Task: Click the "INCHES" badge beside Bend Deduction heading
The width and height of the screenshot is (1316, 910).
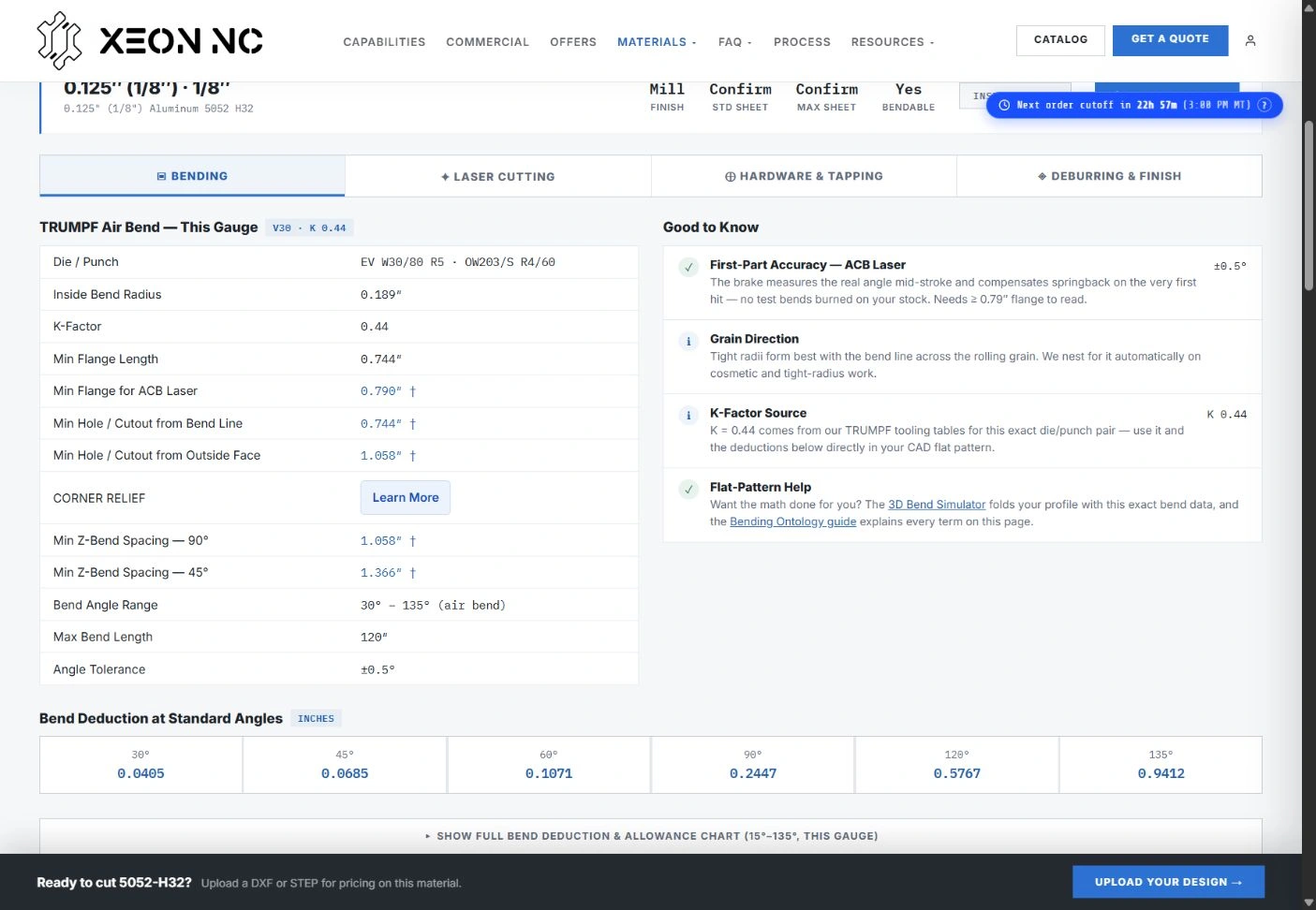Action: point(316,719)
